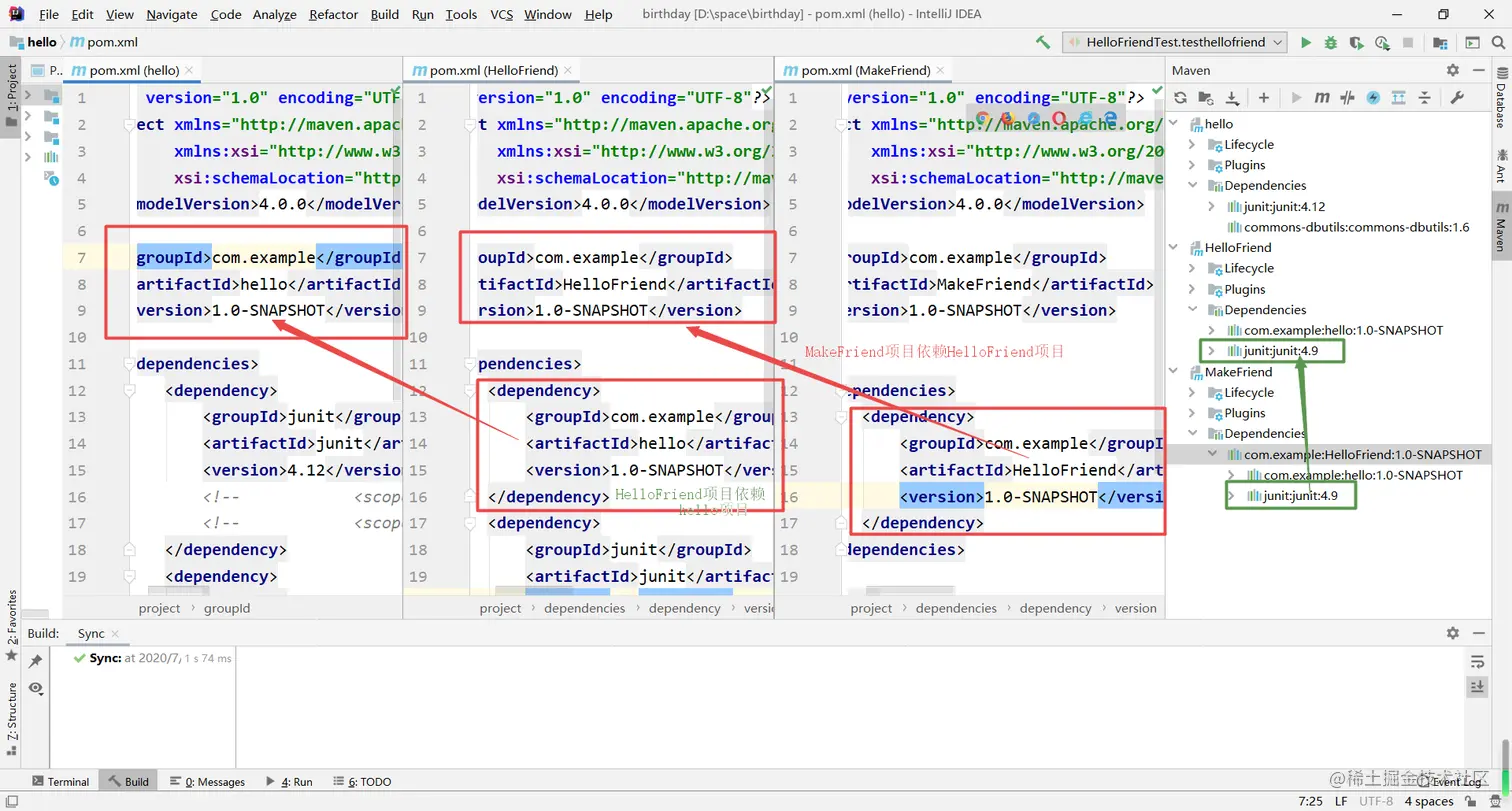Expand Lifecycle under hello project
The width and height of the screenshot is (1512, 811).
(1191, 145)
